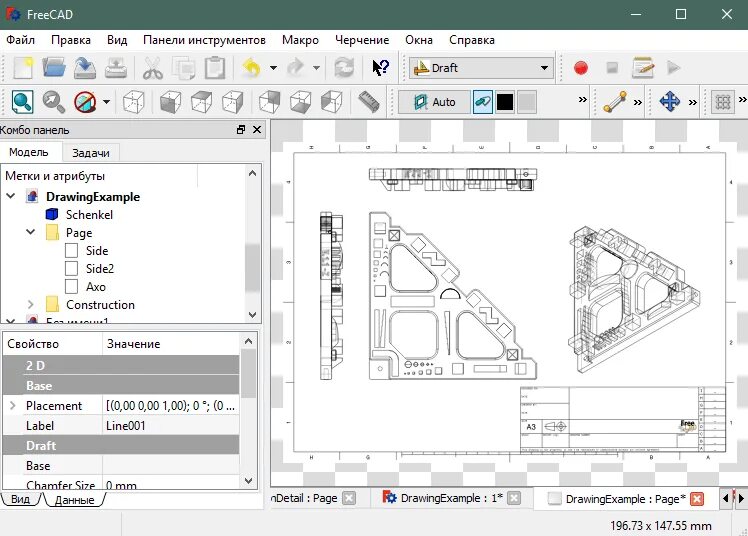Switch to the Задачи tab
This screenshot has height=536, width=748.
point(91,153)
